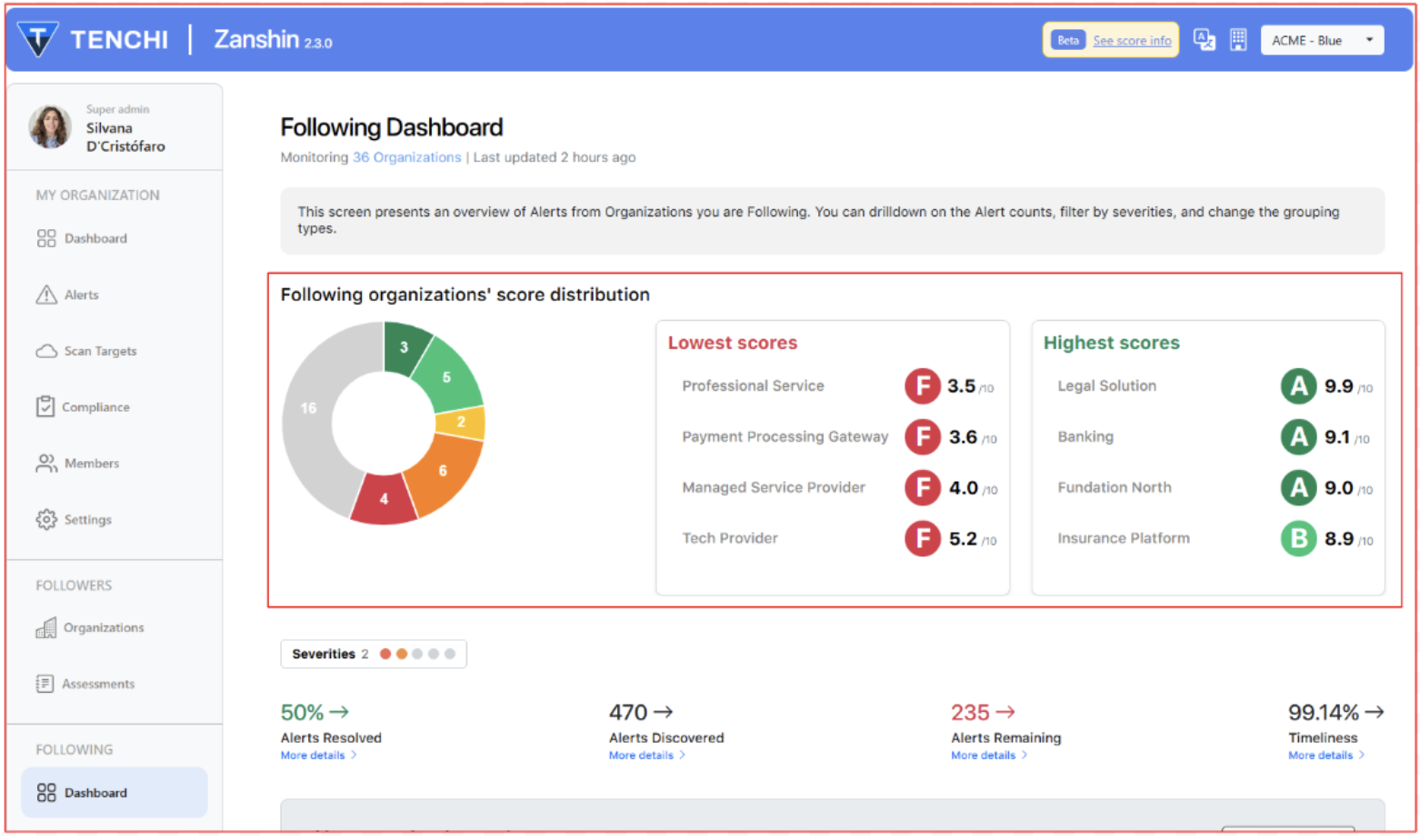1420x840 pixels.
Task: Click F grade badge for Tech Provider
Action: tap(922, 539)
